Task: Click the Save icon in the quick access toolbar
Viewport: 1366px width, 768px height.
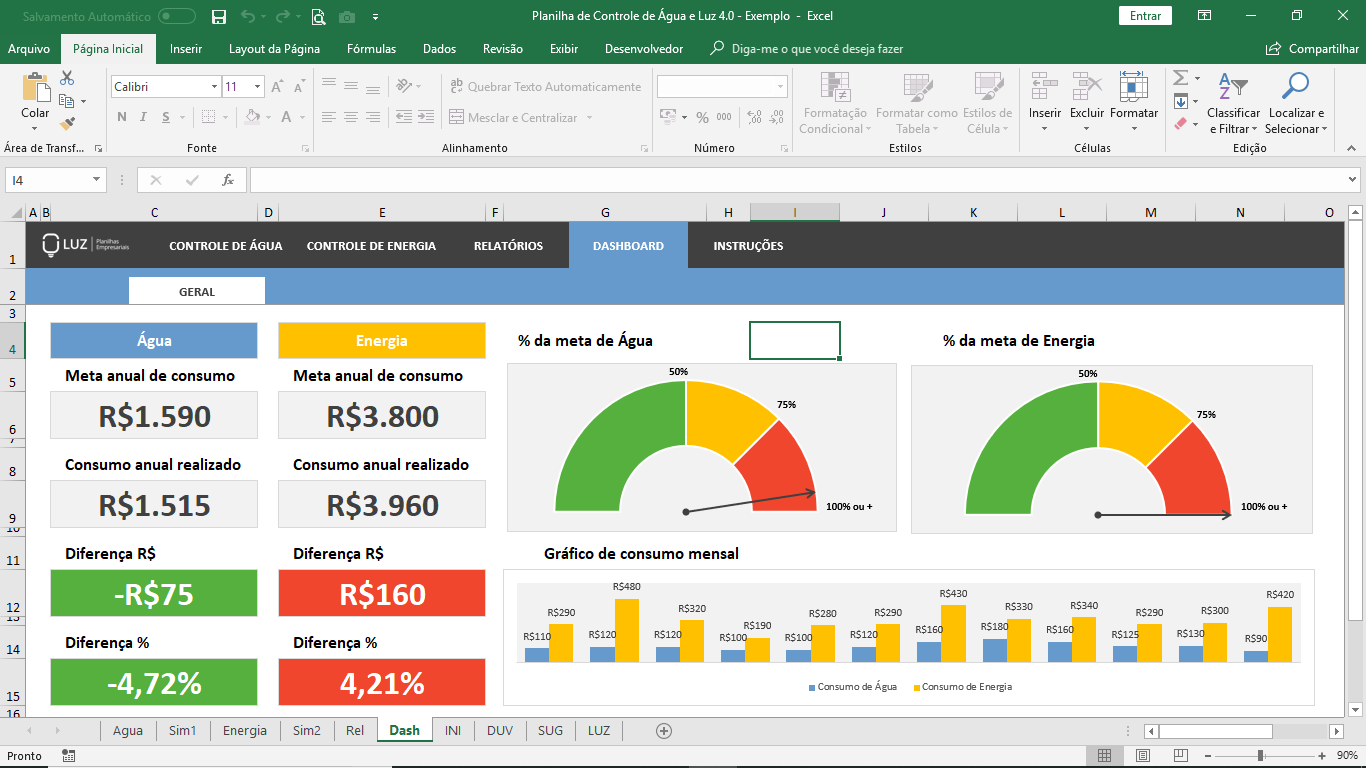Action: tap(219, 16)
